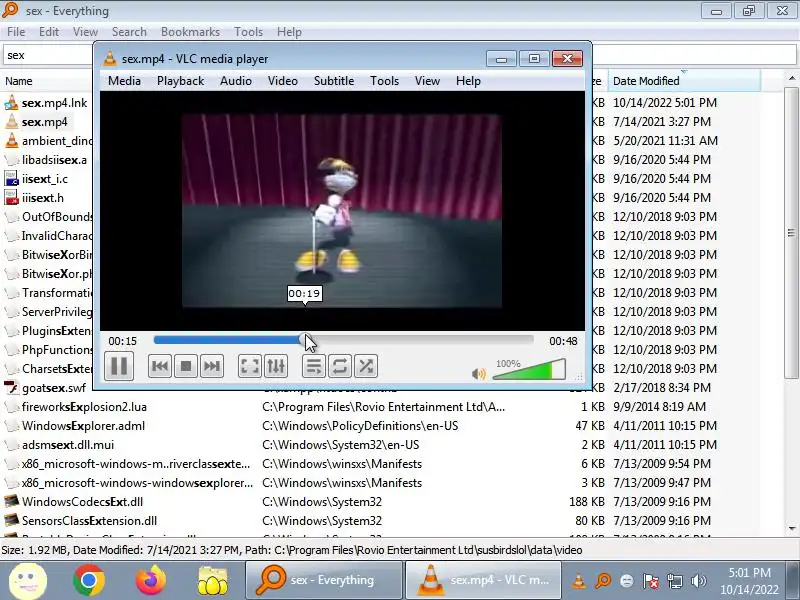Screen dimensions: 800x600
Task: Skip to next media in VLC
Action: click(x=212, y=366)
